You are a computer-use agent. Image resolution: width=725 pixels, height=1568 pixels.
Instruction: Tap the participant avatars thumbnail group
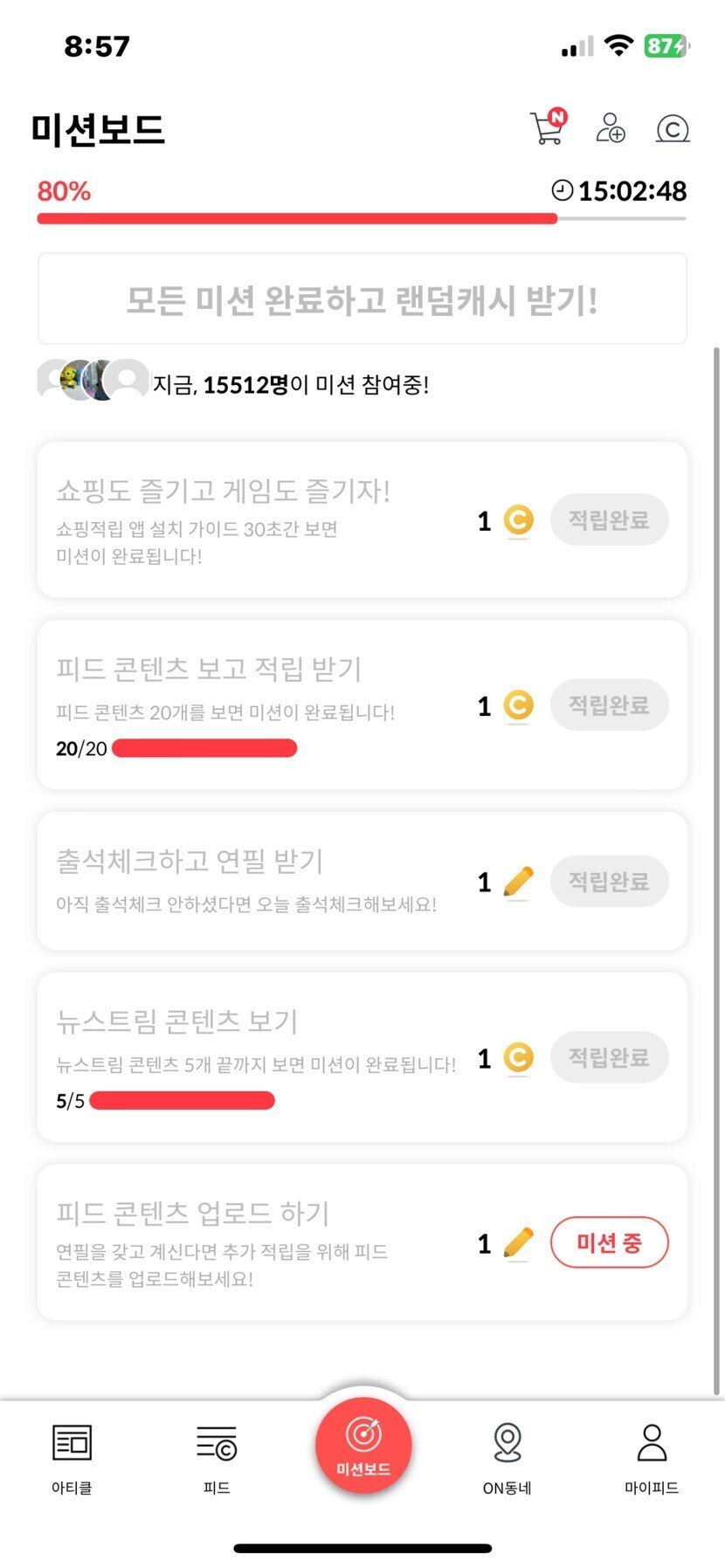(93, 381)
